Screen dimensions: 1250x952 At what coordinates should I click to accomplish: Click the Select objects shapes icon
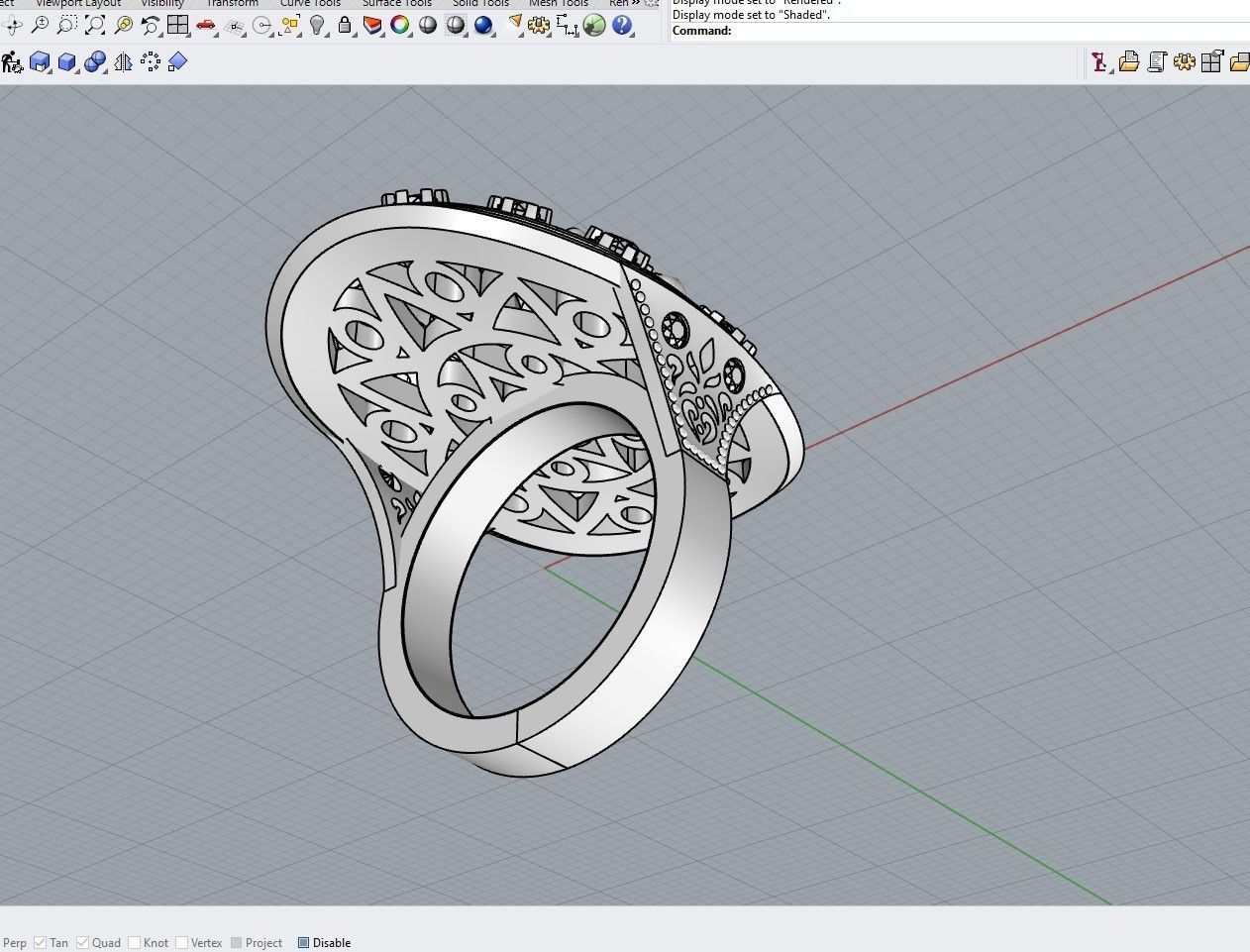coord(289,25)
